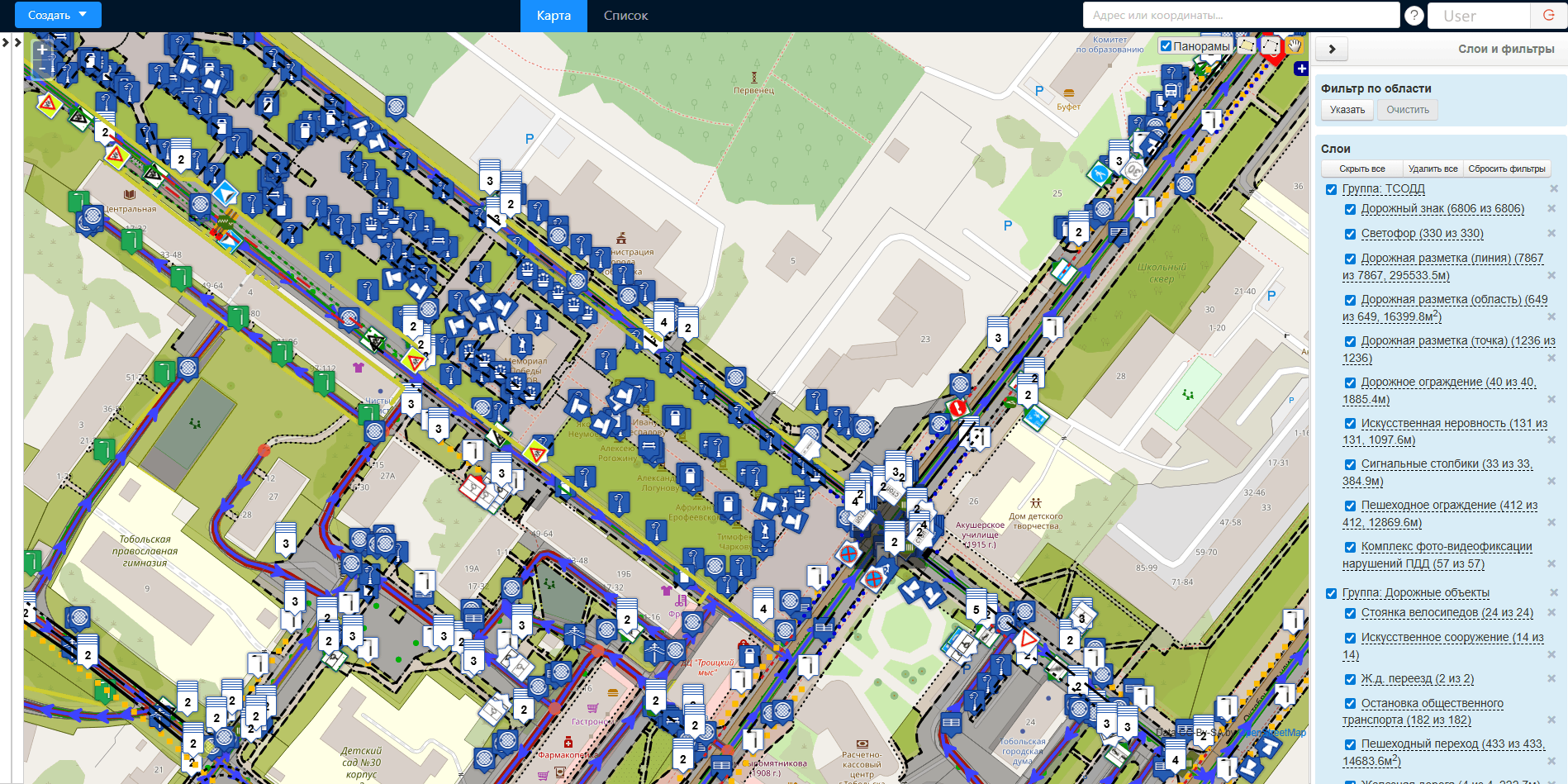Select the Карта tab
1568x784 pixels.
tap(554, 16)
